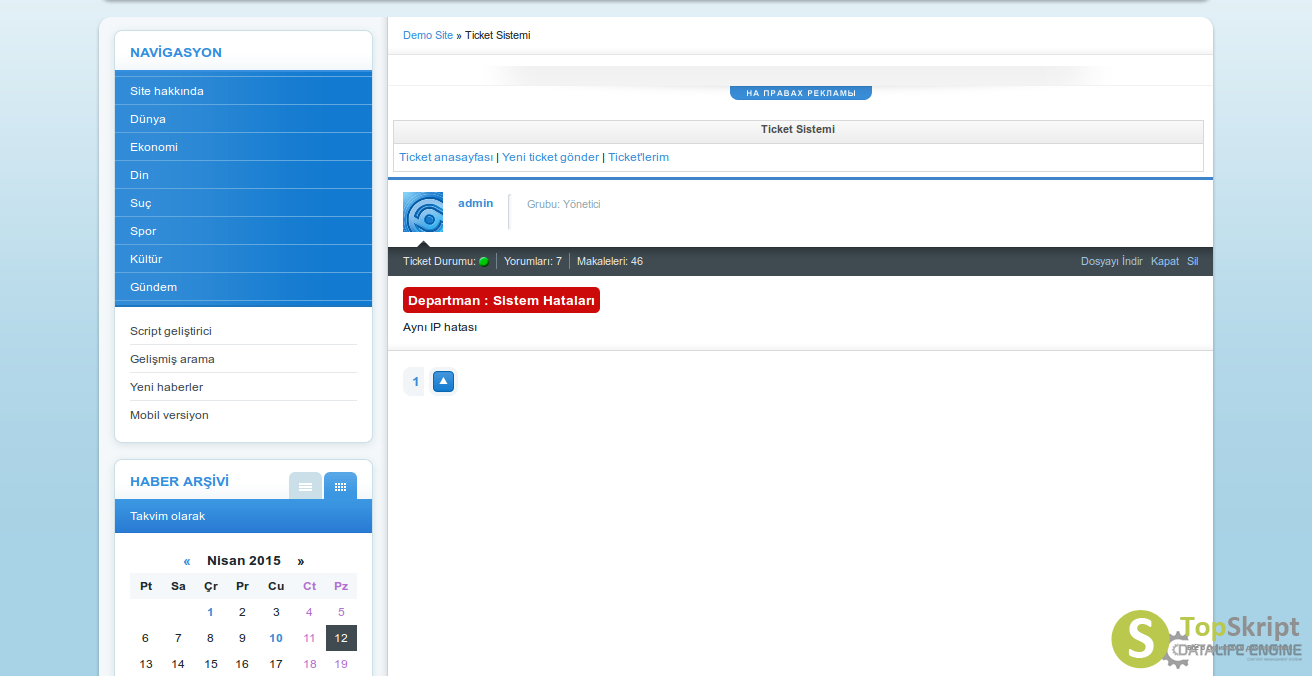
Task: Open Spor category
Action: coord(243,231)
